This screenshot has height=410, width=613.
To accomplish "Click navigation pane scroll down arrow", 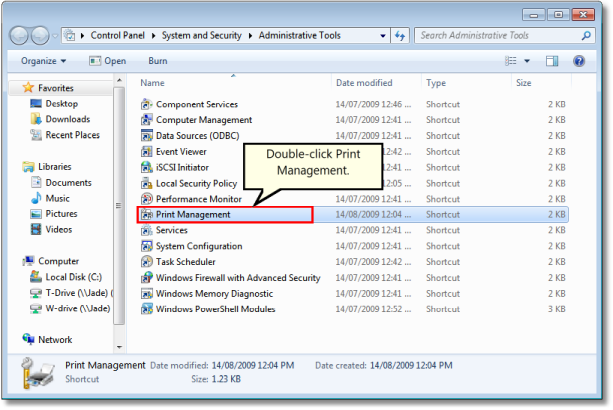I will pos(119,347).
